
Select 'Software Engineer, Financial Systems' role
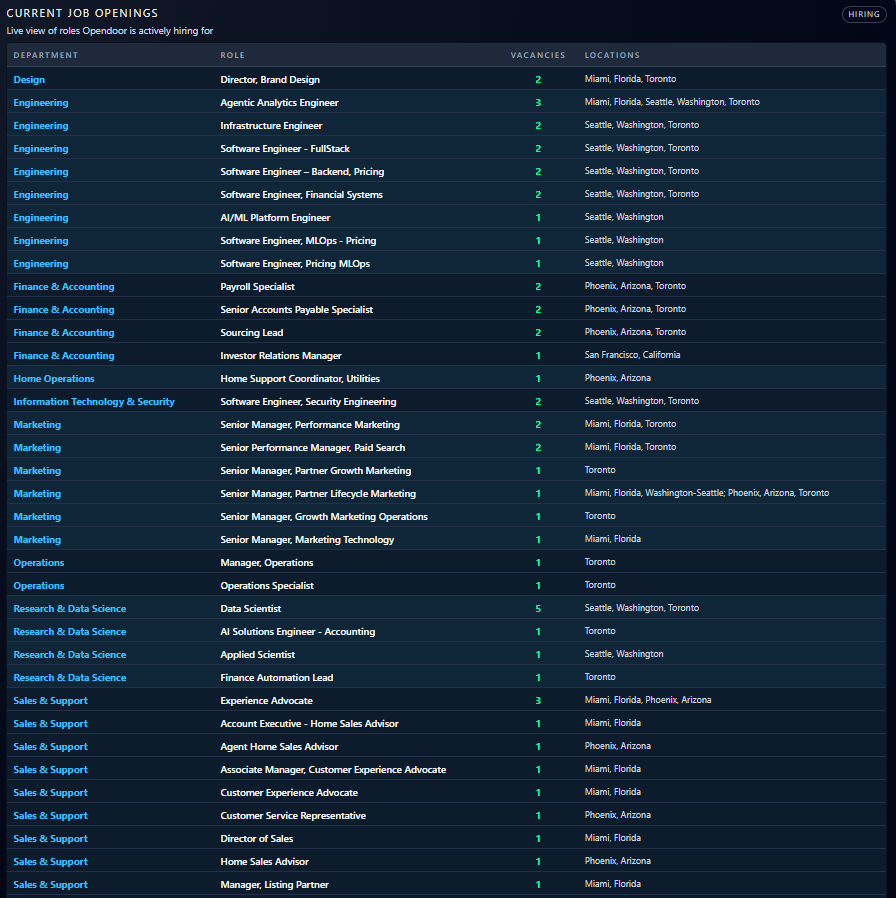coord(302,195)
